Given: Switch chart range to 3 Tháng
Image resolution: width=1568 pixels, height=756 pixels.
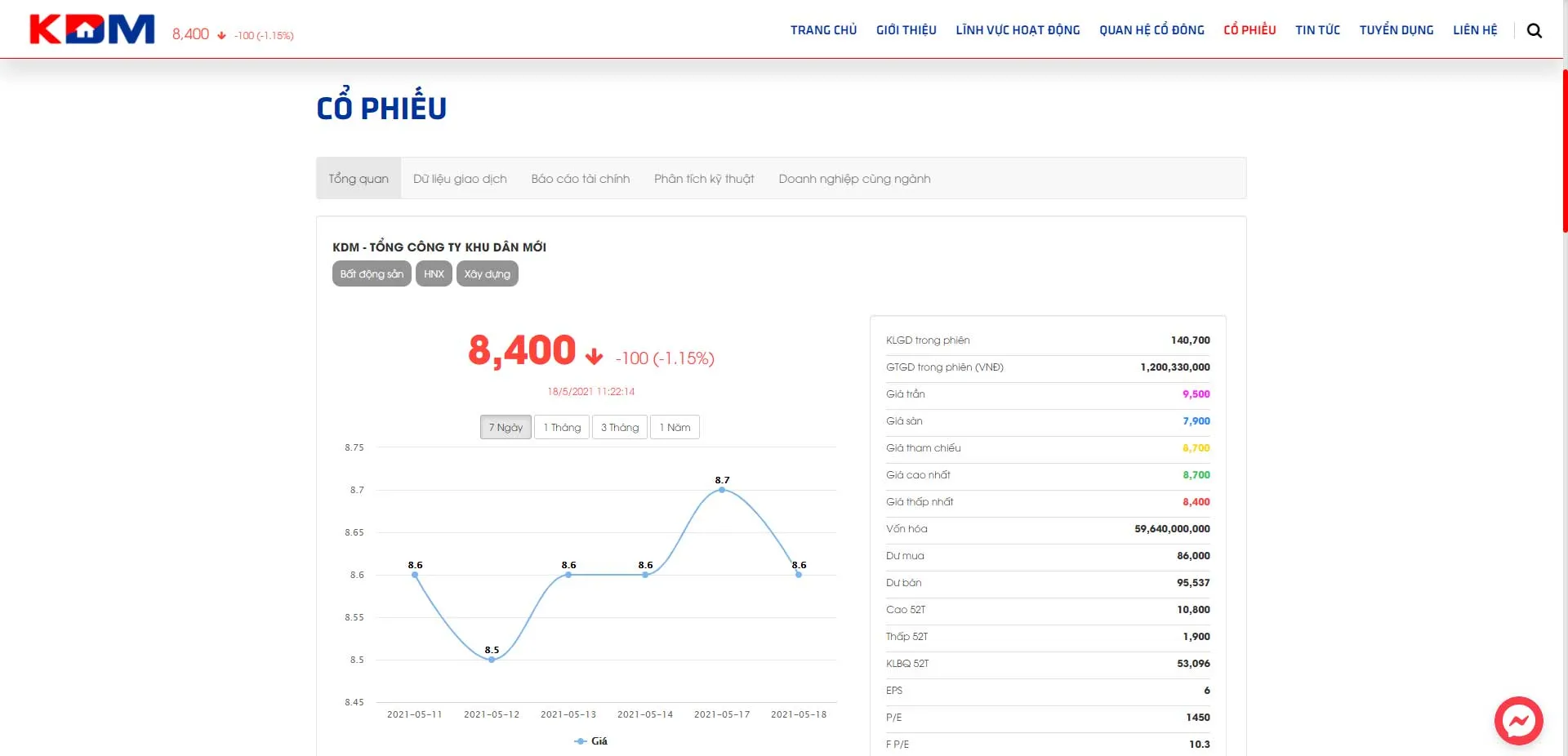Looking at the screenshot, I should (x=620, y=427).
